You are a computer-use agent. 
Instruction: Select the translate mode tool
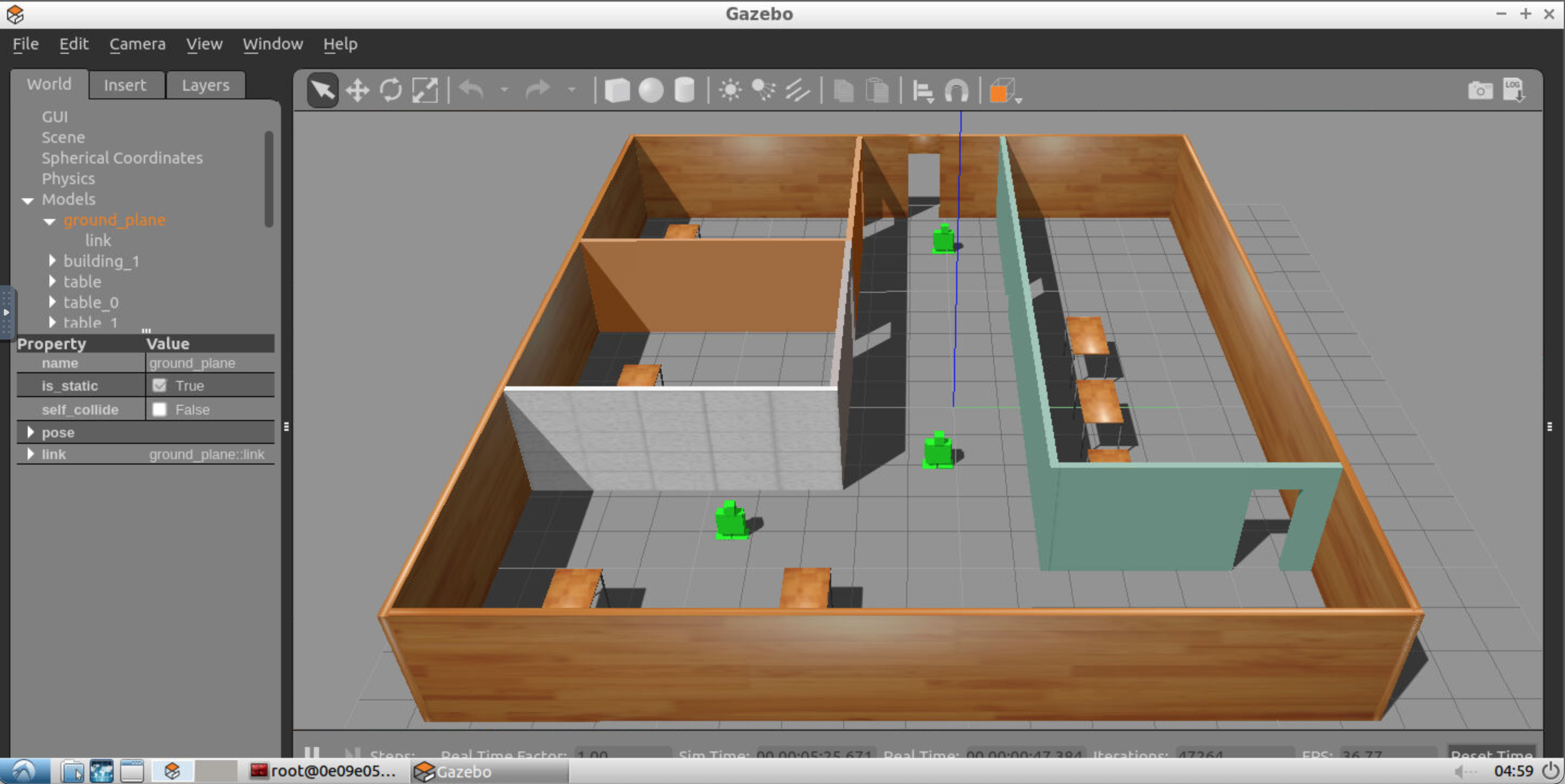(357, 91)
